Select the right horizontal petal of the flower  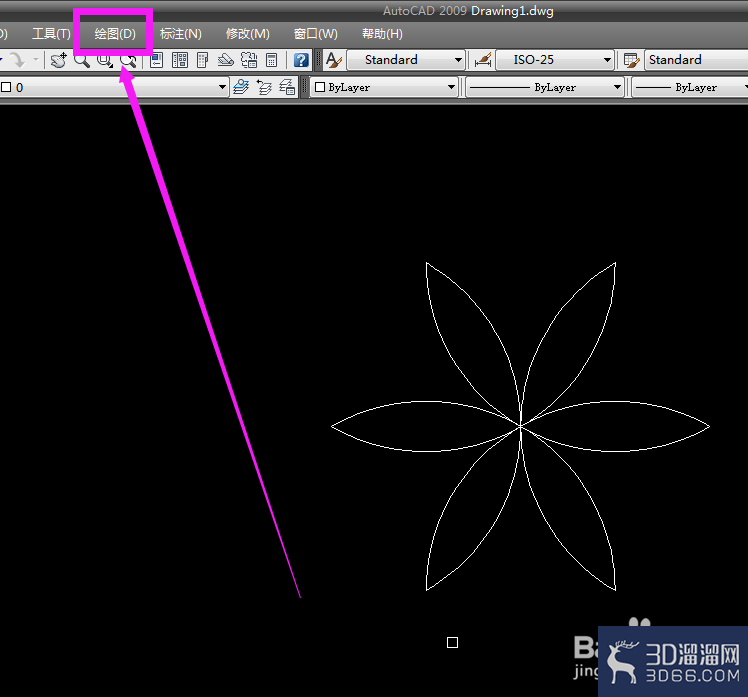coord(615,426)
